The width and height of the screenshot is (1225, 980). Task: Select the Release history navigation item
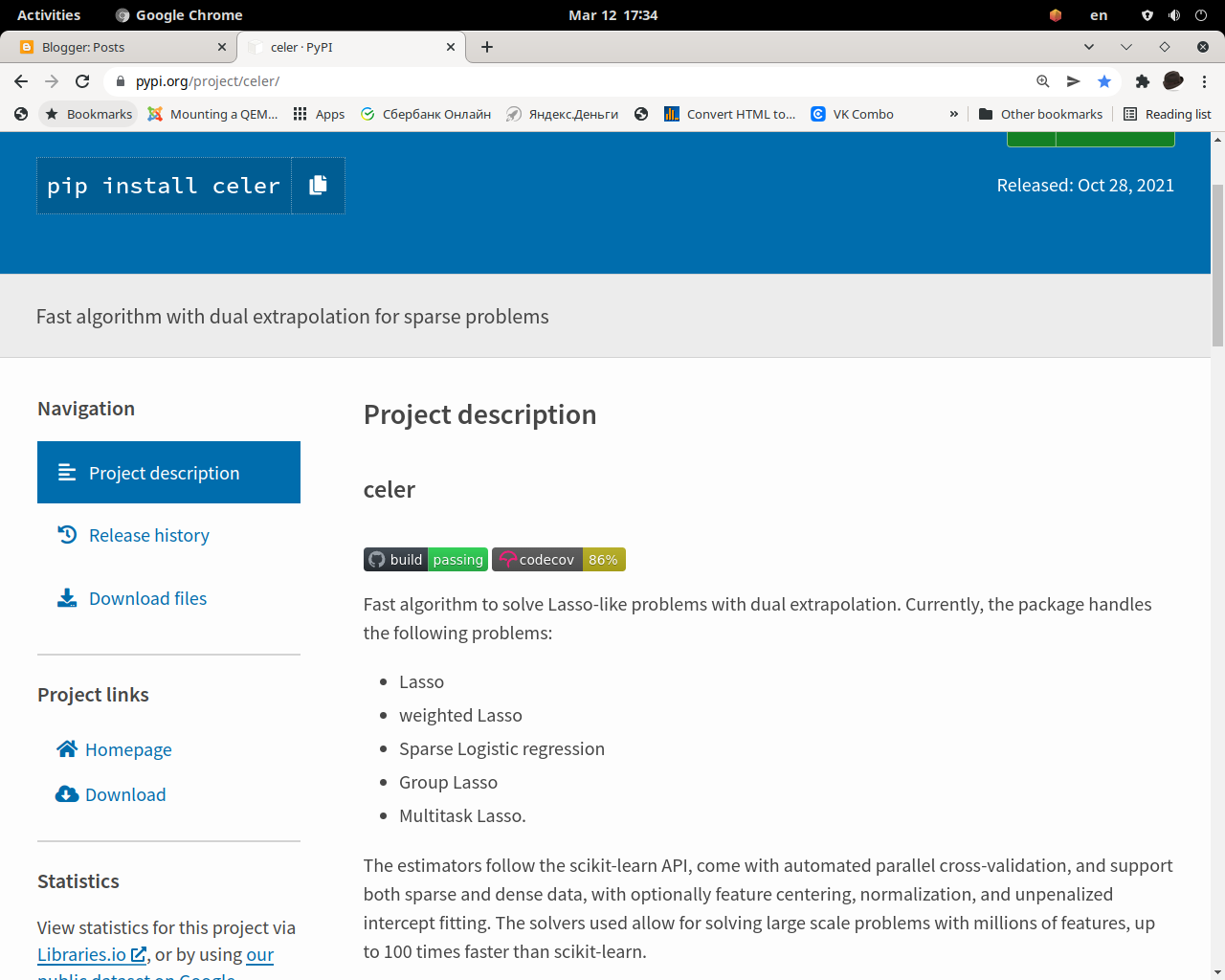148,536
